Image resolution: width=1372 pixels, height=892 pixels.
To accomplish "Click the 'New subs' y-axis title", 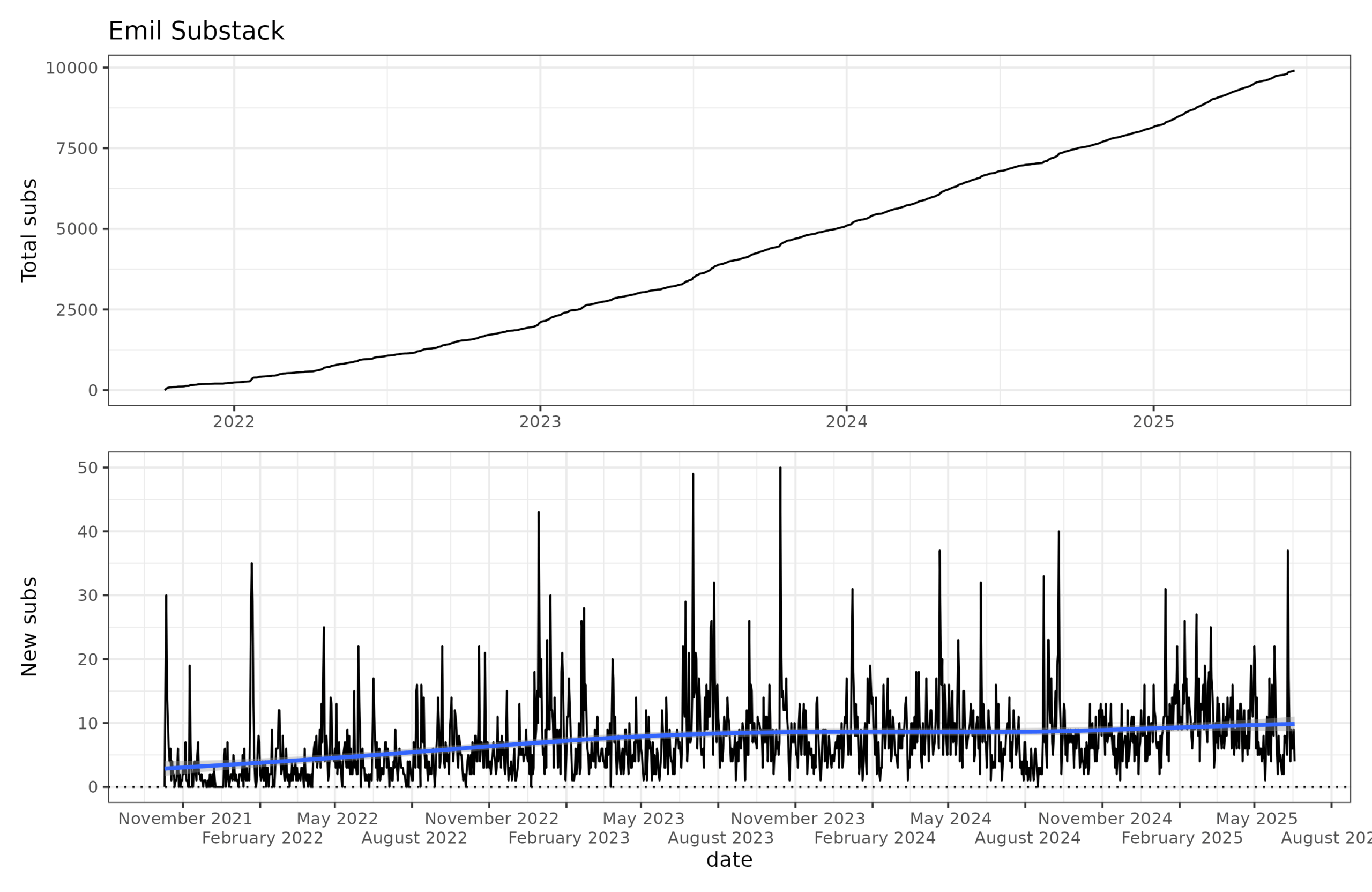I will tap(29, 627).
